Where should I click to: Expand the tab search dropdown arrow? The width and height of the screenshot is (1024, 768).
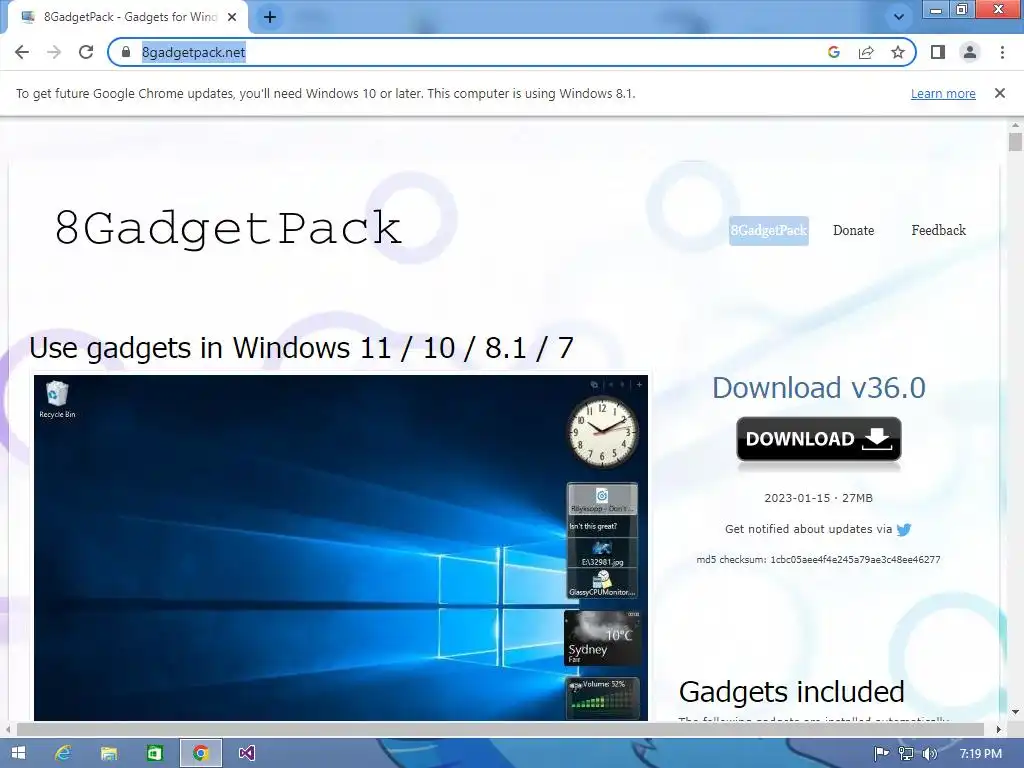point(899,17)
